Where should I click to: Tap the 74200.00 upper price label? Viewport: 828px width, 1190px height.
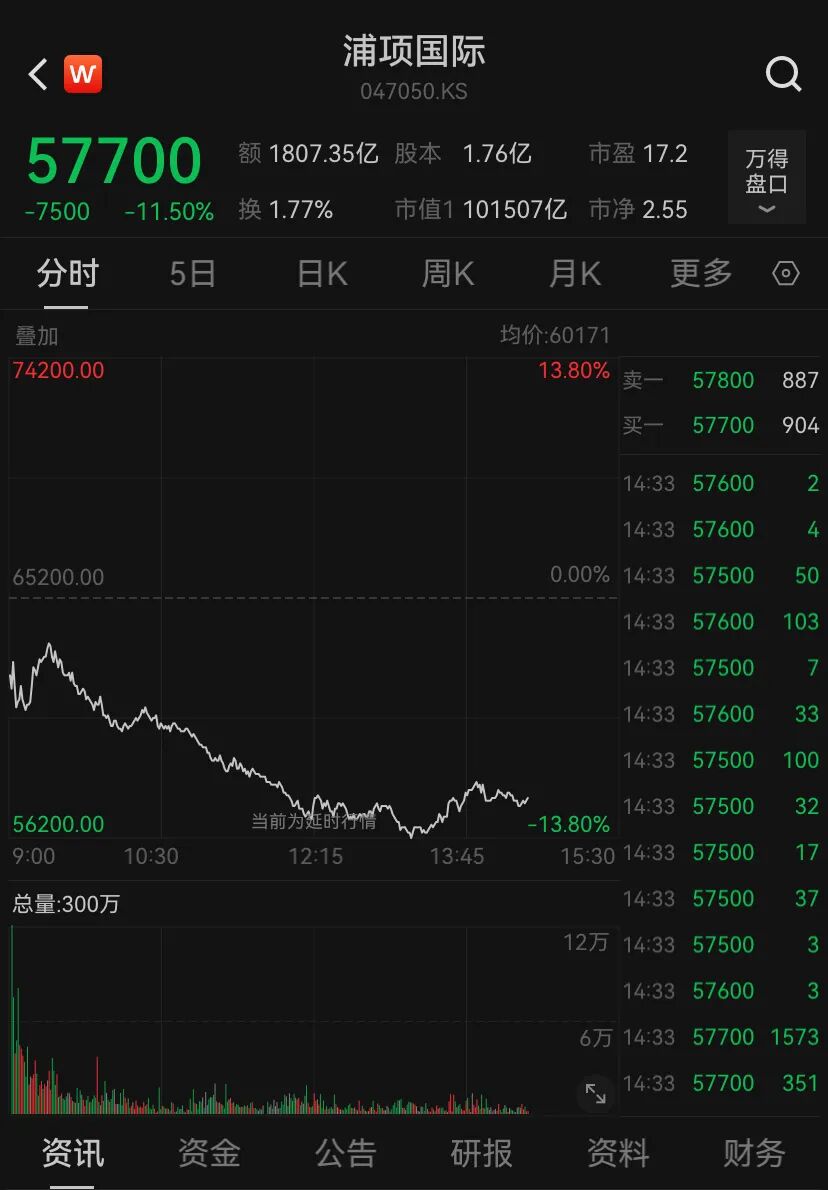(58, 370)
